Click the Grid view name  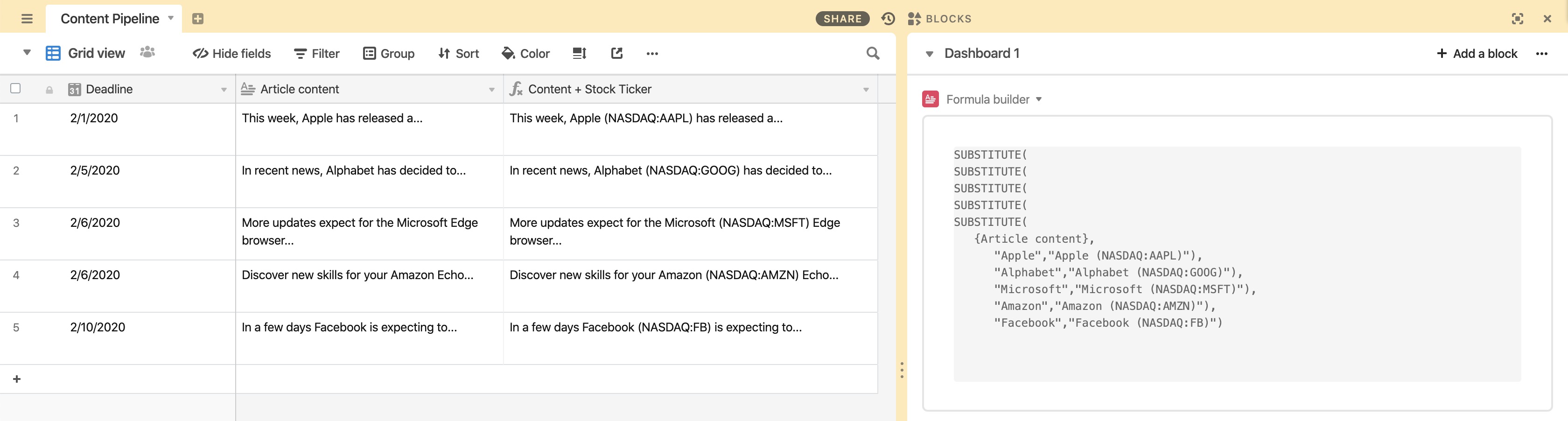click(x=97, y=54)
